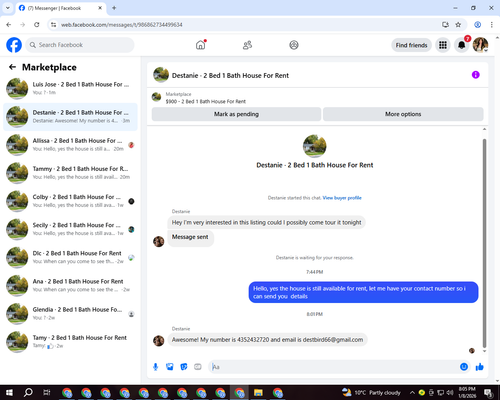
Task: Click the address bar URL
Action: click(122, 25)
